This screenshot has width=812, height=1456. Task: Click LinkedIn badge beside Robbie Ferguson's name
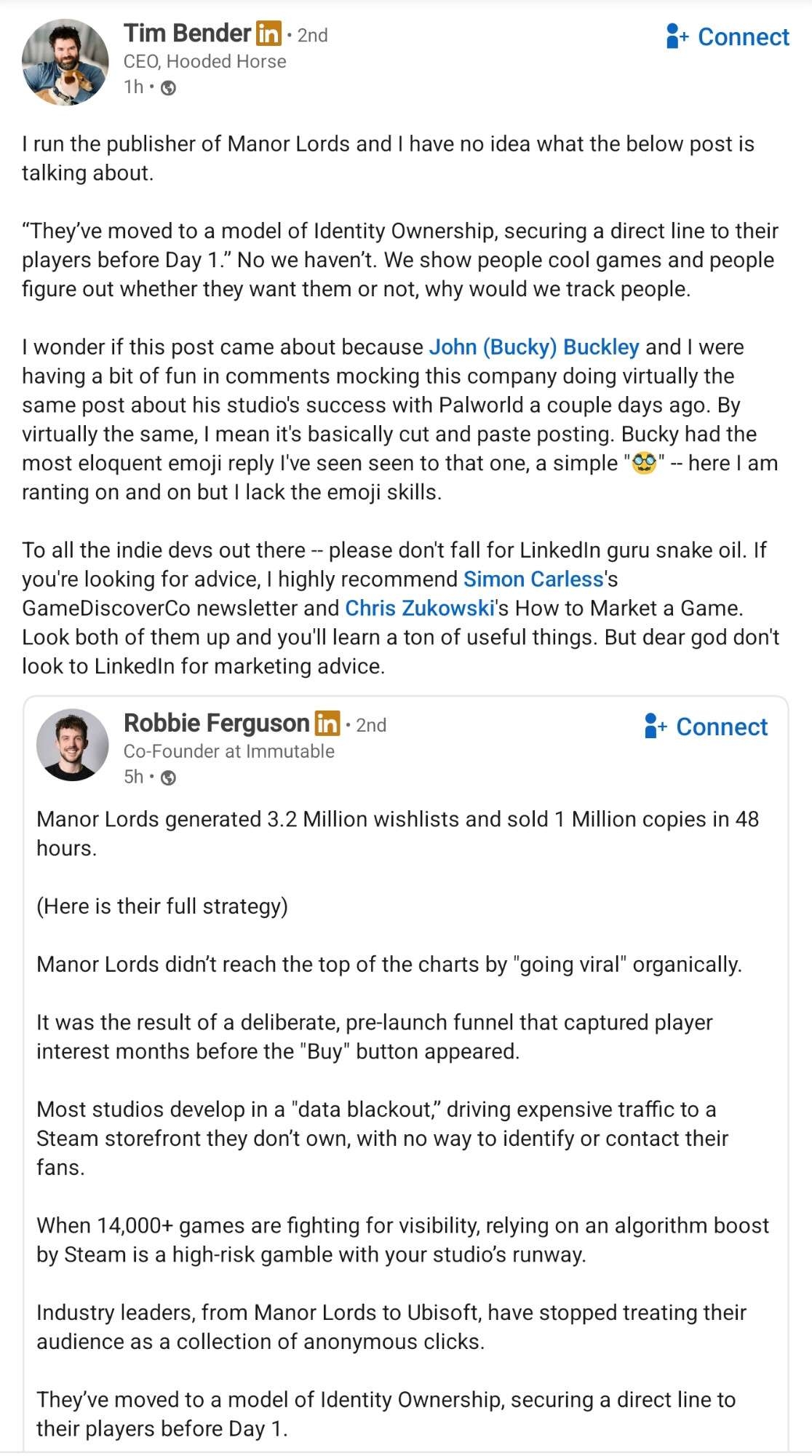327,724
